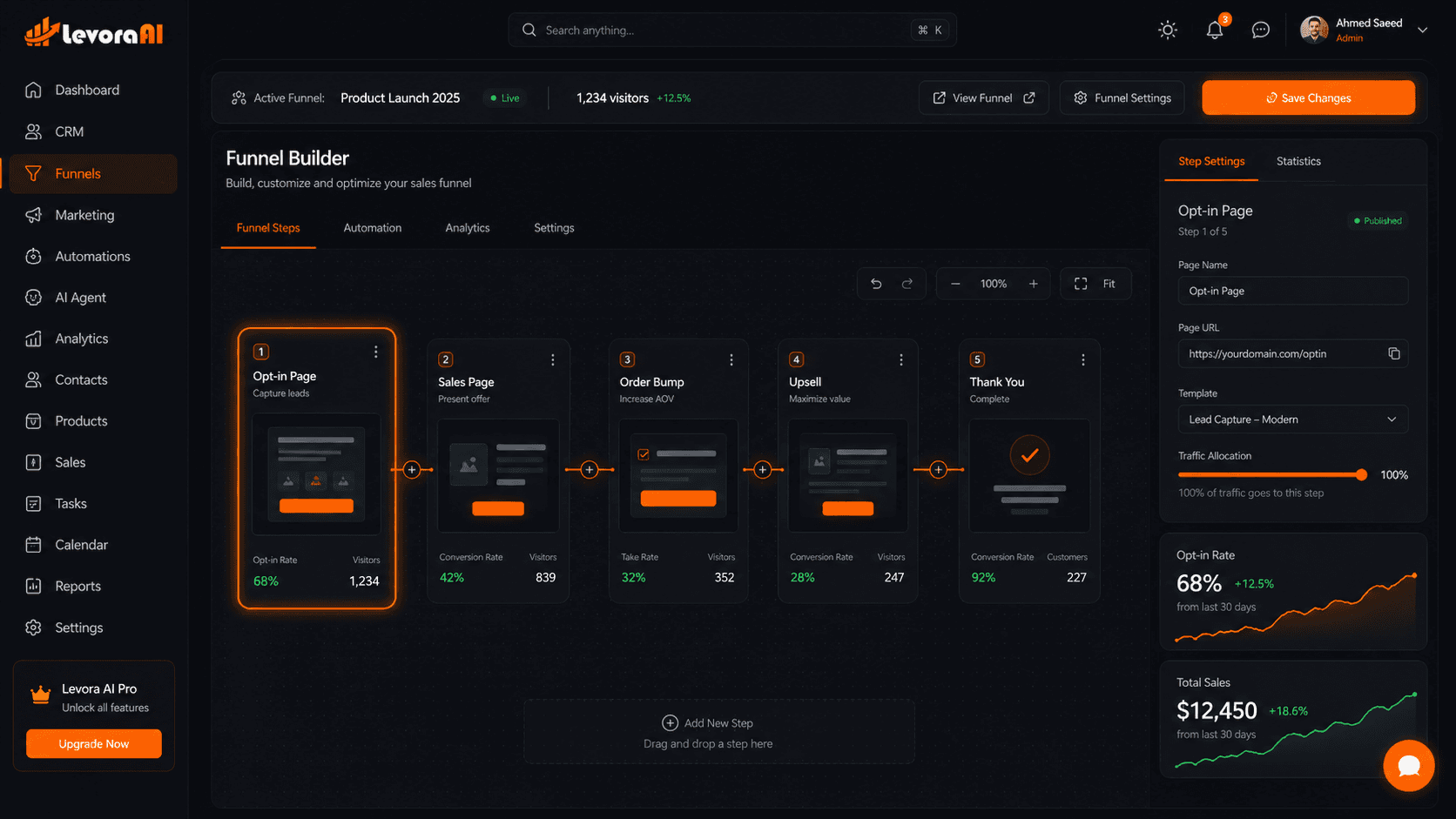Click the Calendar sidebar icon
The height and width of the screenshot is (819, 1456).
click(x=33, y=545)
